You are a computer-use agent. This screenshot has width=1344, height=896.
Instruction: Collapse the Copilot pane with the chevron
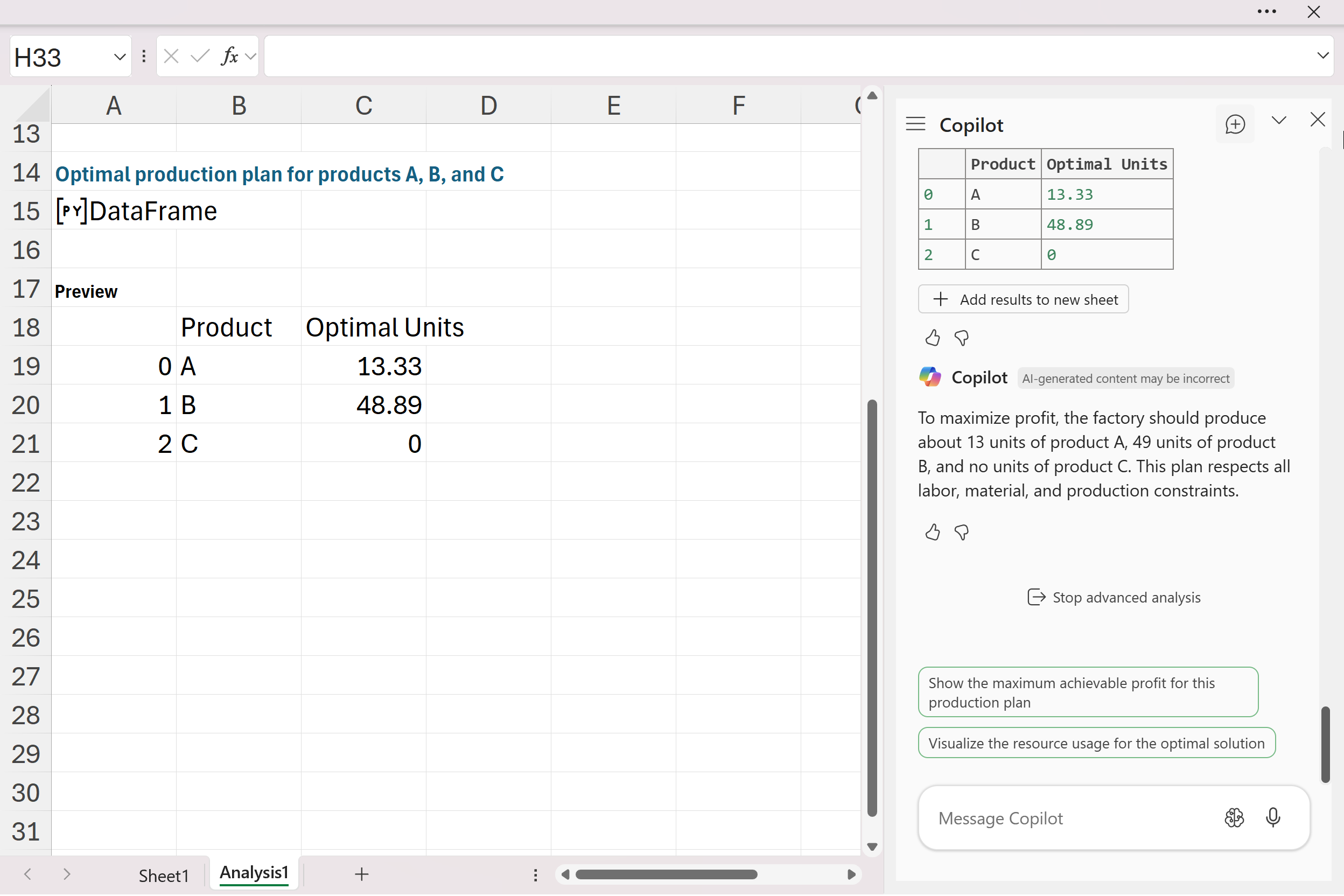(x=1279, y=120)
